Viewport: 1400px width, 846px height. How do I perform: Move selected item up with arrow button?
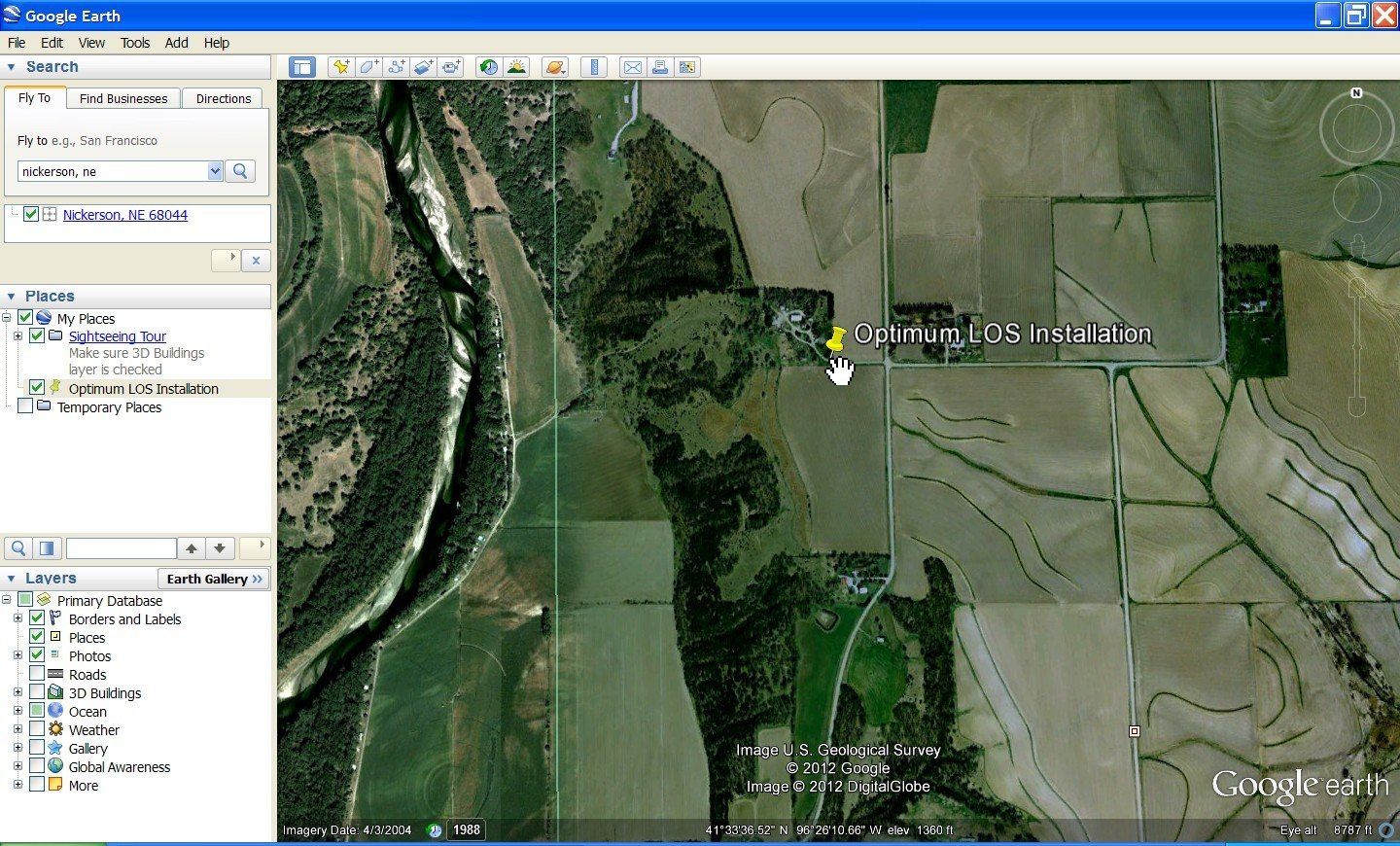click(x=192, y=548)
